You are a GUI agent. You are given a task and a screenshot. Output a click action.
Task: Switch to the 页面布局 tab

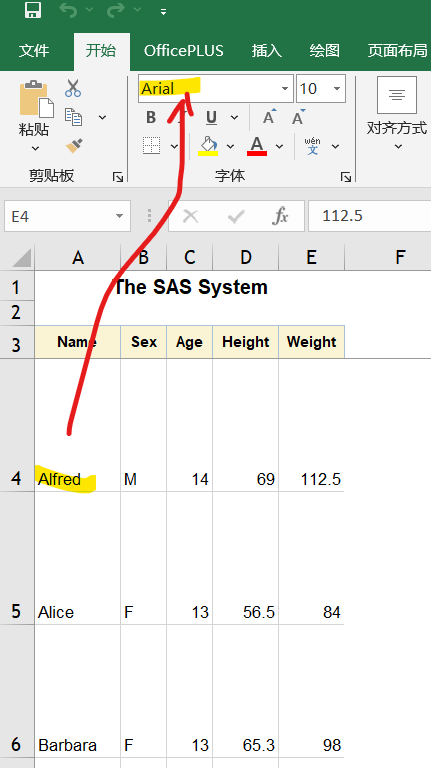coord(398,50)
